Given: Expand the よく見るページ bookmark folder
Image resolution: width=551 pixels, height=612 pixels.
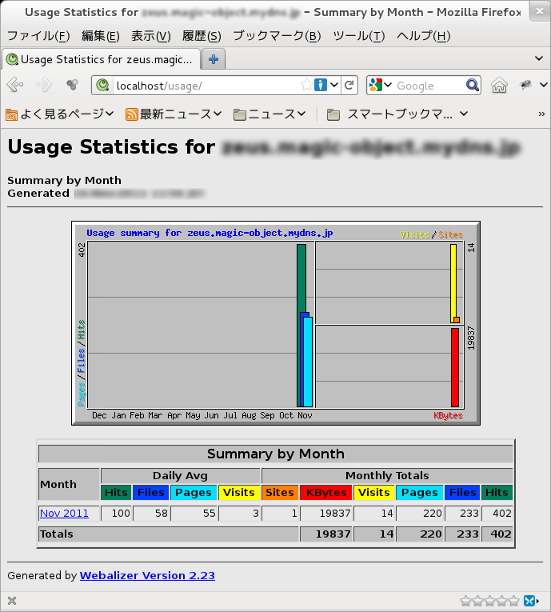Looking at the screenshot, I should point(60,114).
